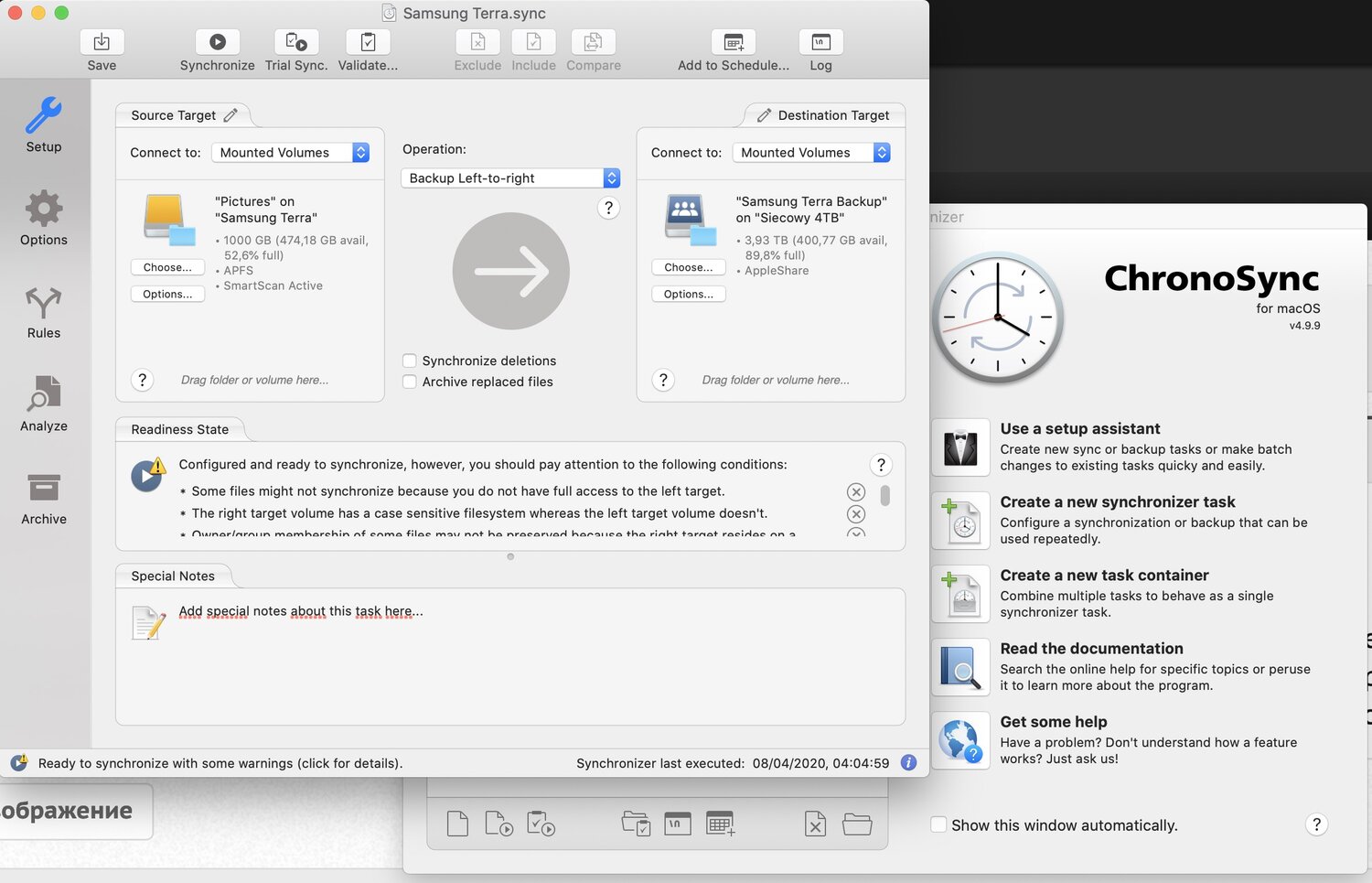
Task: Open the Log toolbar icon
Action: click(x=821, y=42)
